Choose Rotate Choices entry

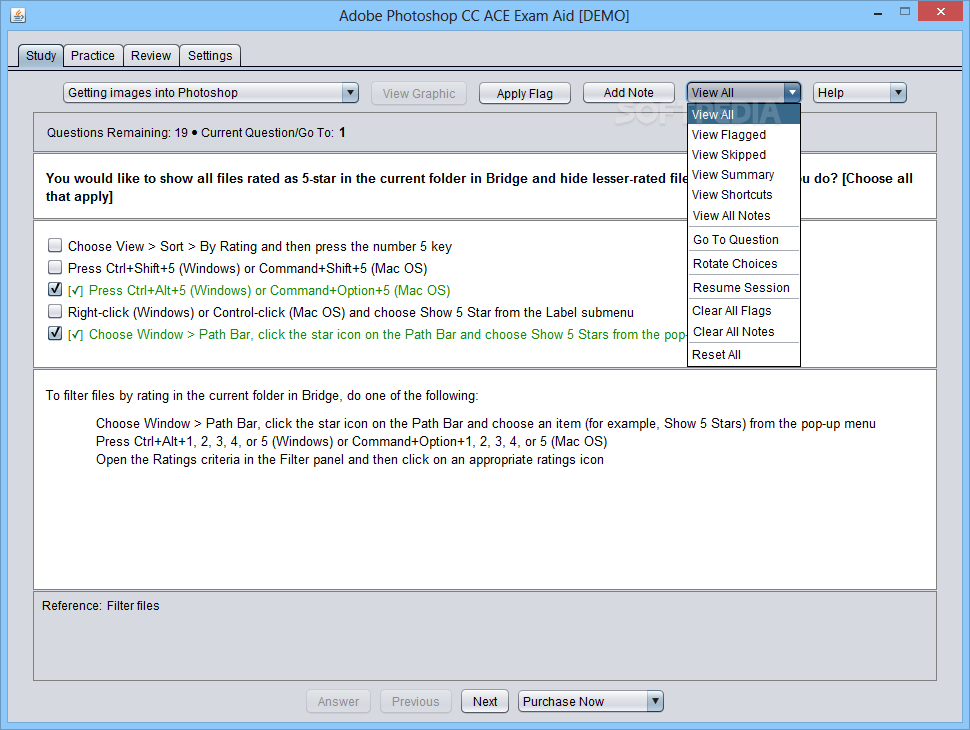coord(744,264)
